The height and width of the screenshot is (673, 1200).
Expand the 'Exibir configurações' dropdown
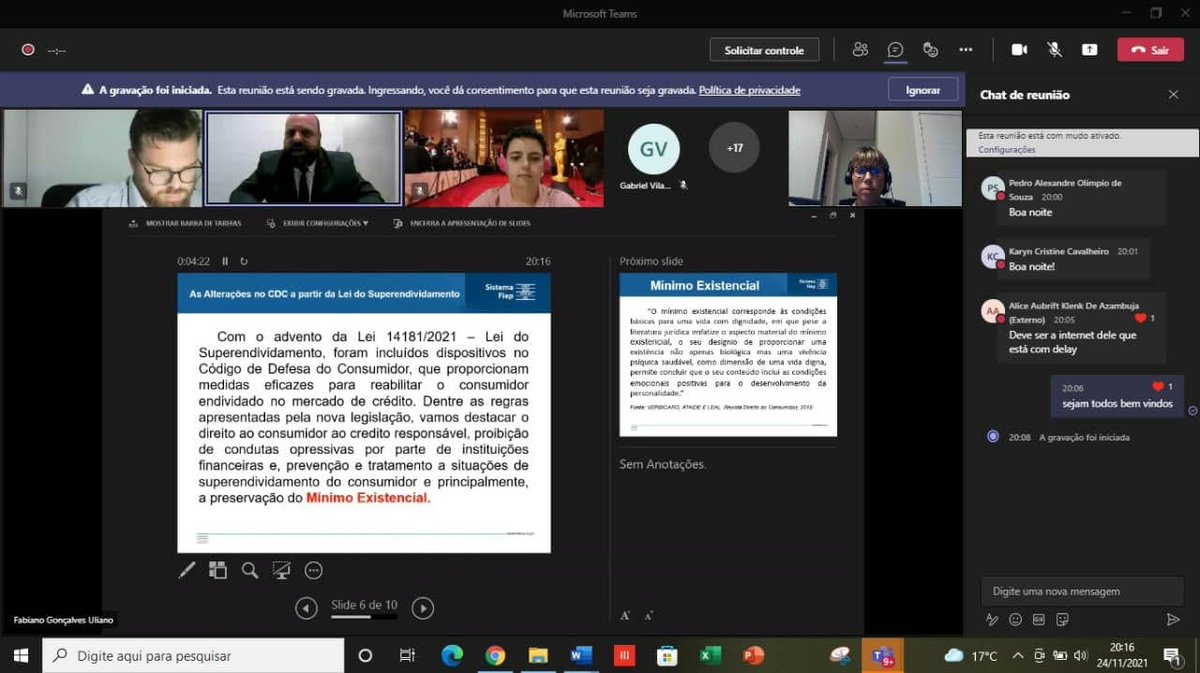(x=318, y=224)
